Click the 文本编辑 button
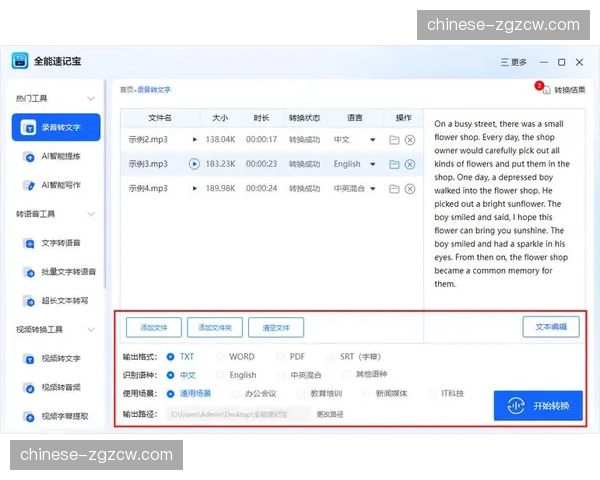Image resolution: width=600 pixels, height=480 pixels. click(x=551, y=327)
